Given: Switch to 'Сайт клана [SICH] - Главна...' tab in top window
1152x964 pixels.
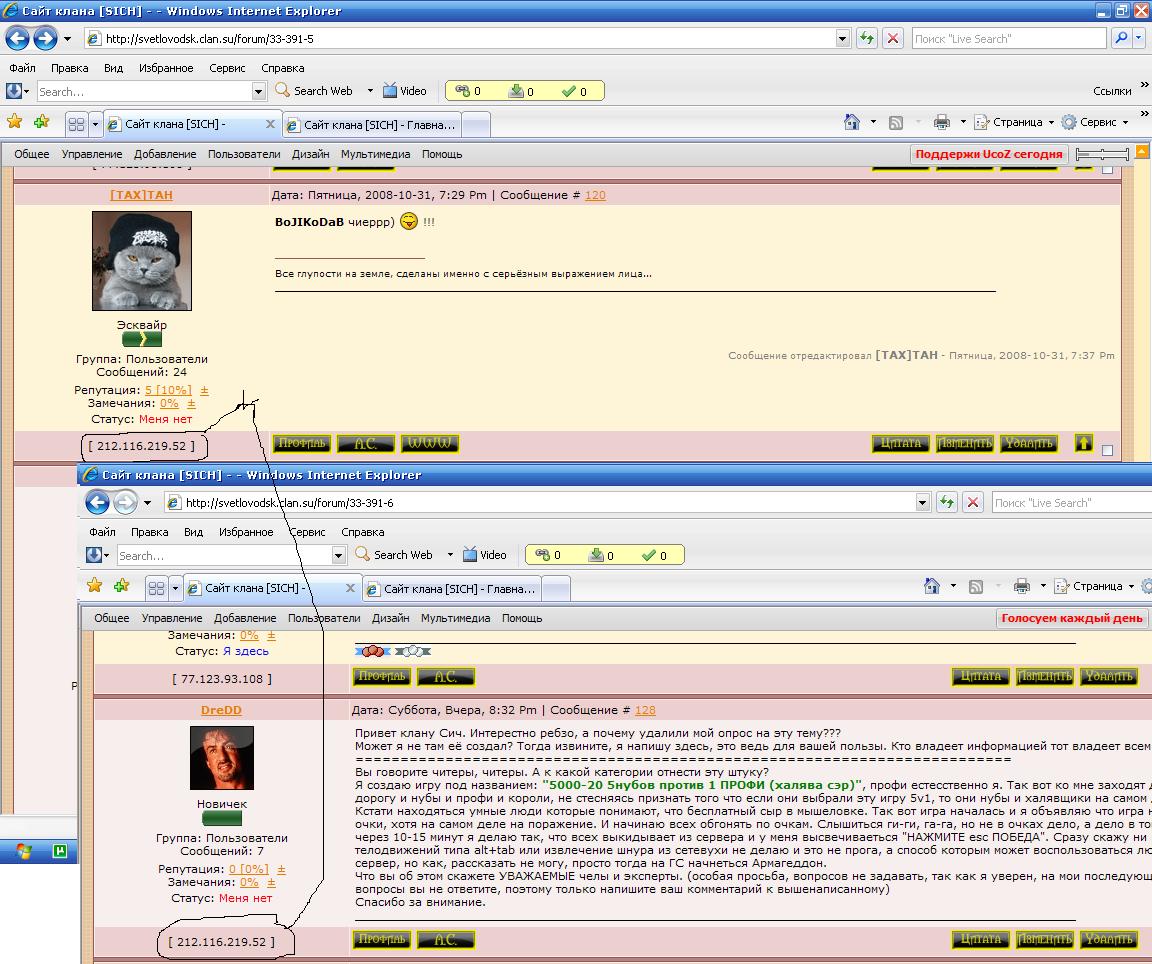Looking at the screenshot, I should tap(372, 125).
